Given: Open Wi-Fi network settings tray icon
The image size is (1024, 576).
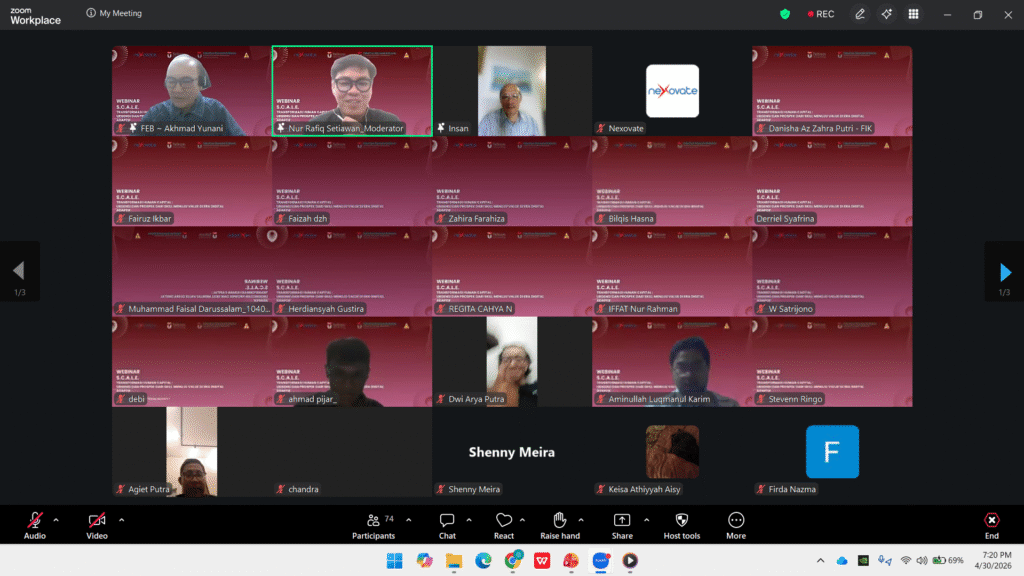Looking at the screenshot, I should [x=906, y=560].
